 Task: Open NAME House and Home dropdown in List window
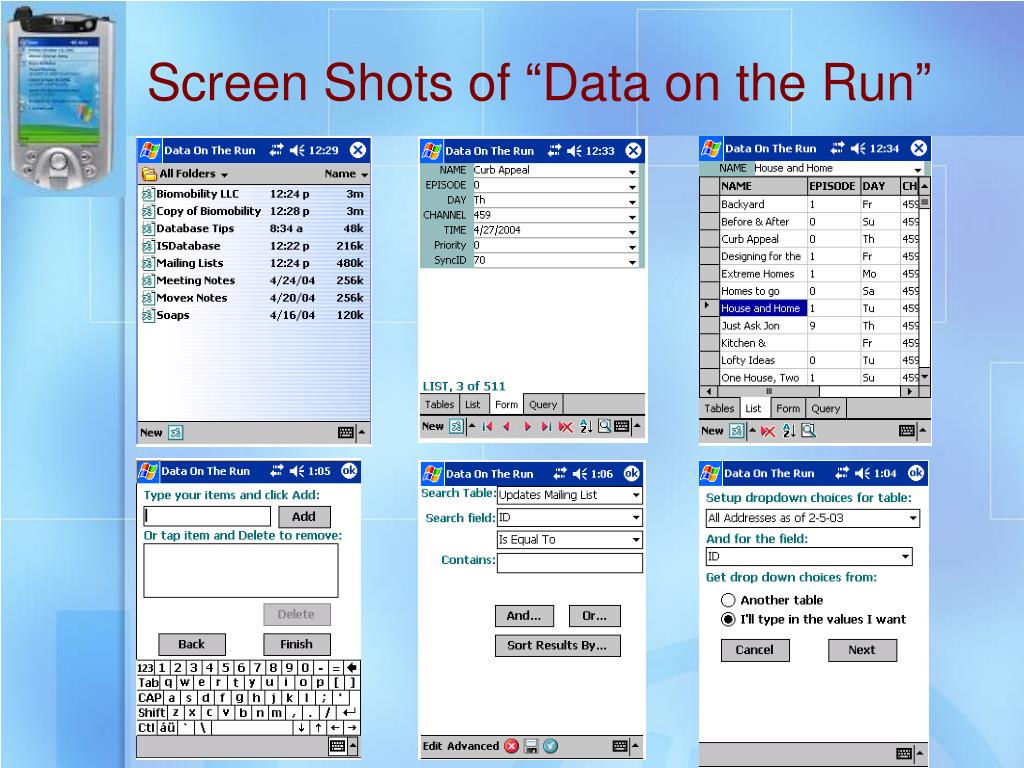(x=918, y=169)
